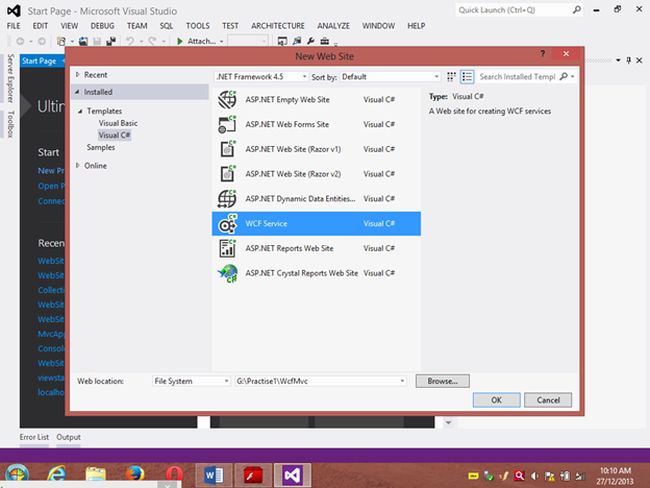Click the OK button
The width and height of the screenshot is (650, 488).
coord(497,400)
